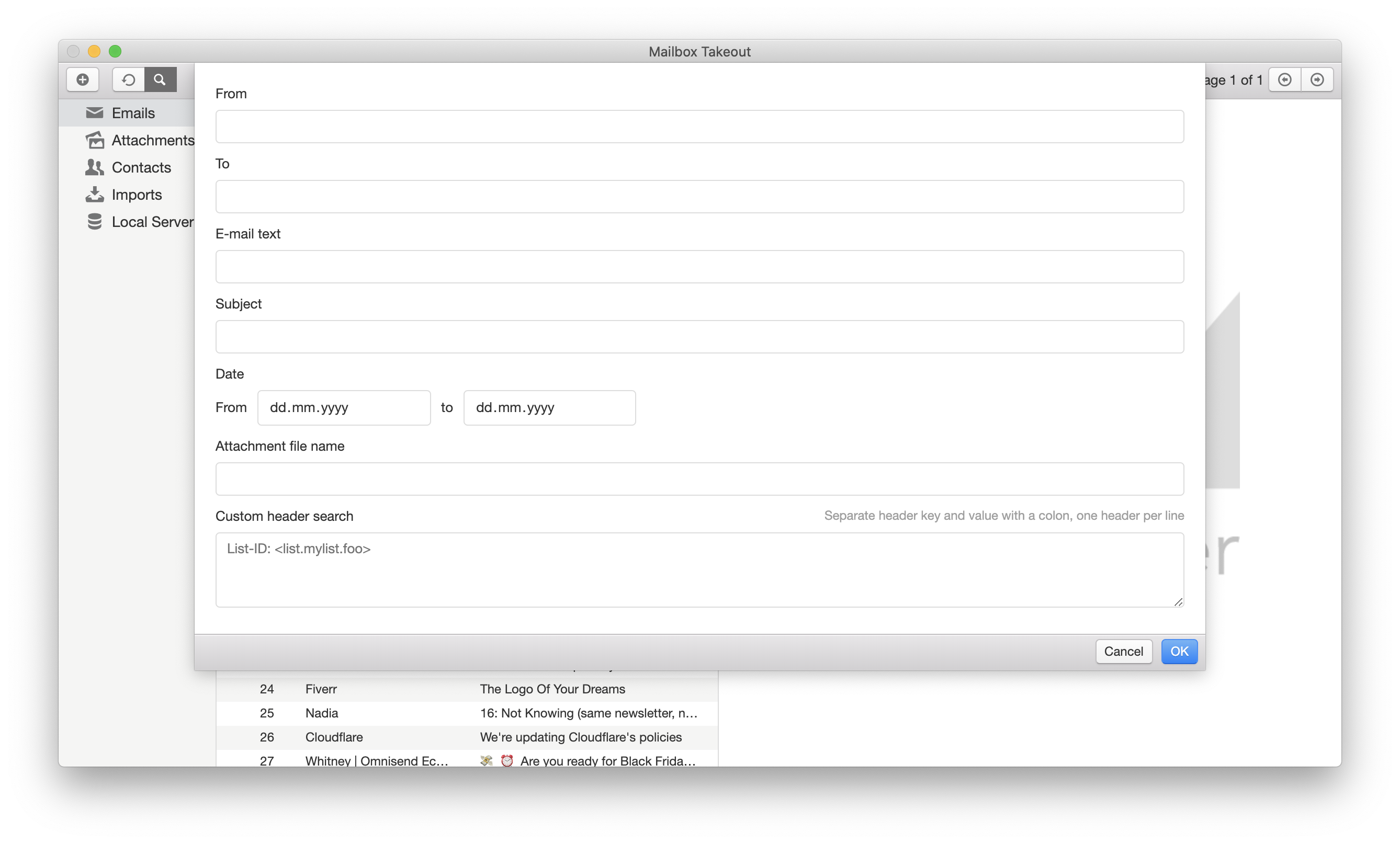Viewport: 1400px width, 844px height.
Task: Click the From input field
Action: (x=699, y=126)
